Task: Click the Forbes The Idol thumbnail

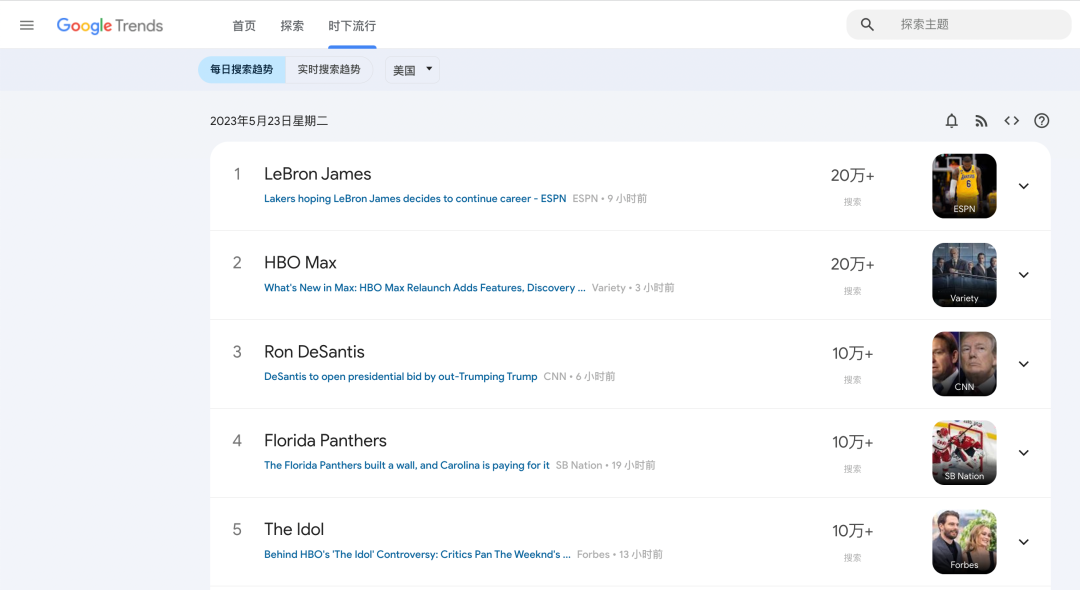Action: pyautogui.click(x=964, y=542)
